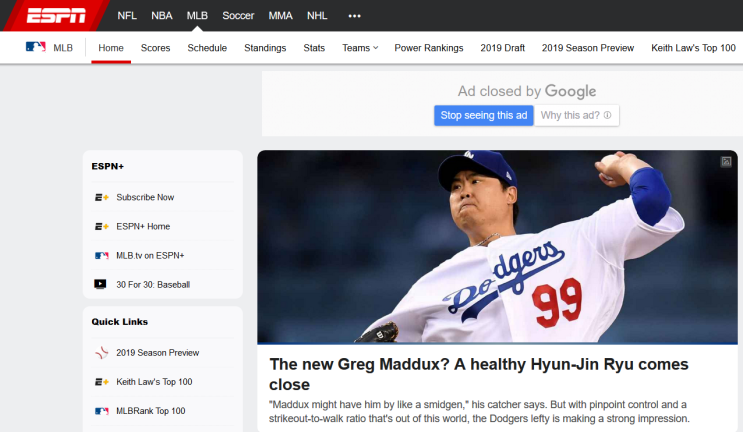The image size is (743, 432).
Task: Expand the Teams dropdown
Action: 360,48
